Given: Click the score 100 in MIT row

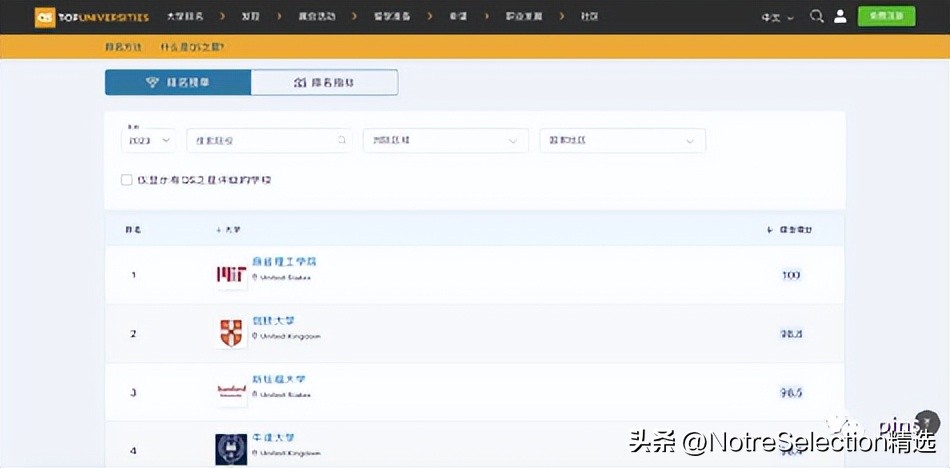Looking at the screenshot, I should (791, 275).
